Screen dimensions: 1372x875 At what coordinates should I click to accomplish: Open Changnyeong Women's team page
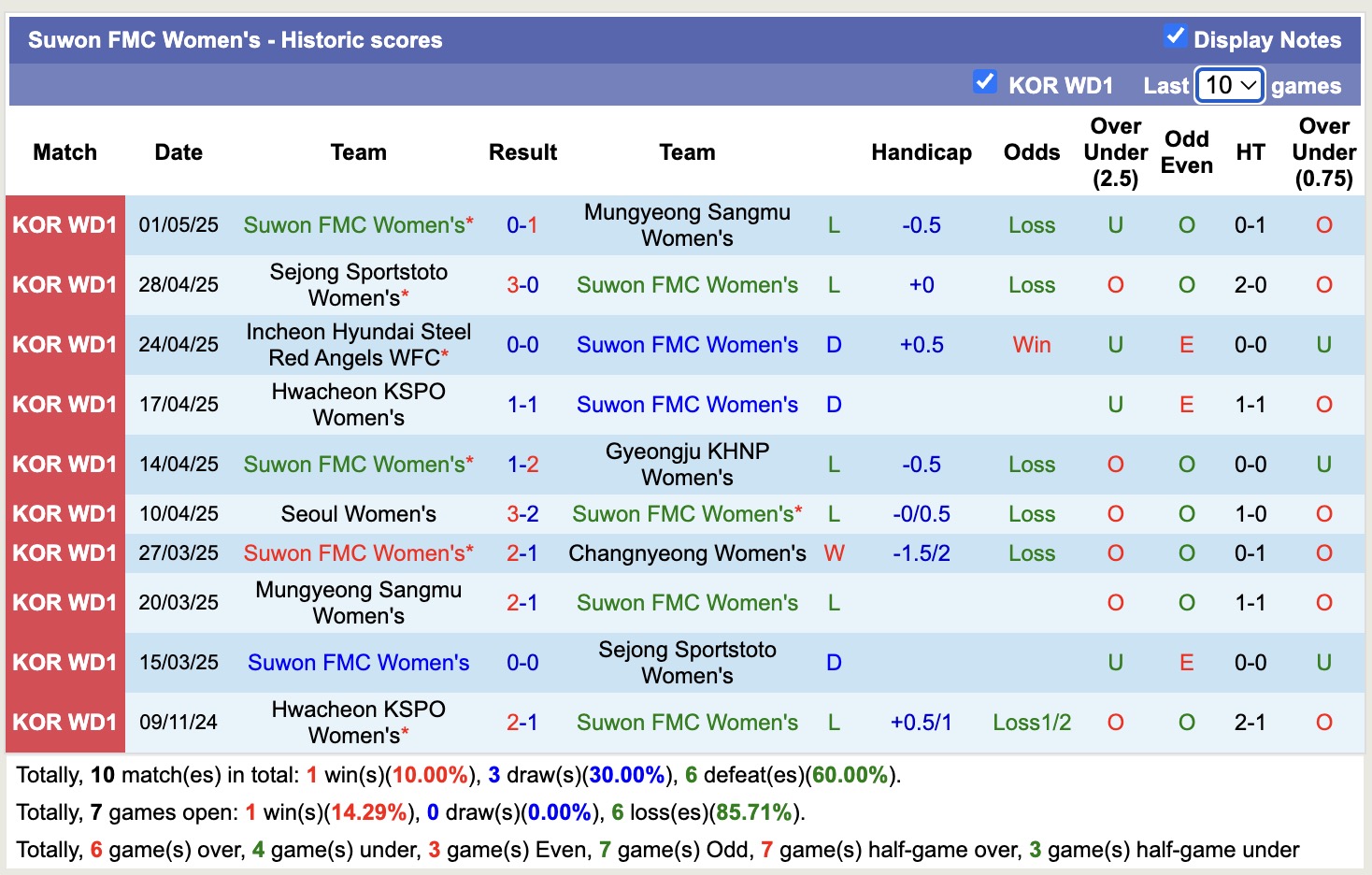pos(687,552)
